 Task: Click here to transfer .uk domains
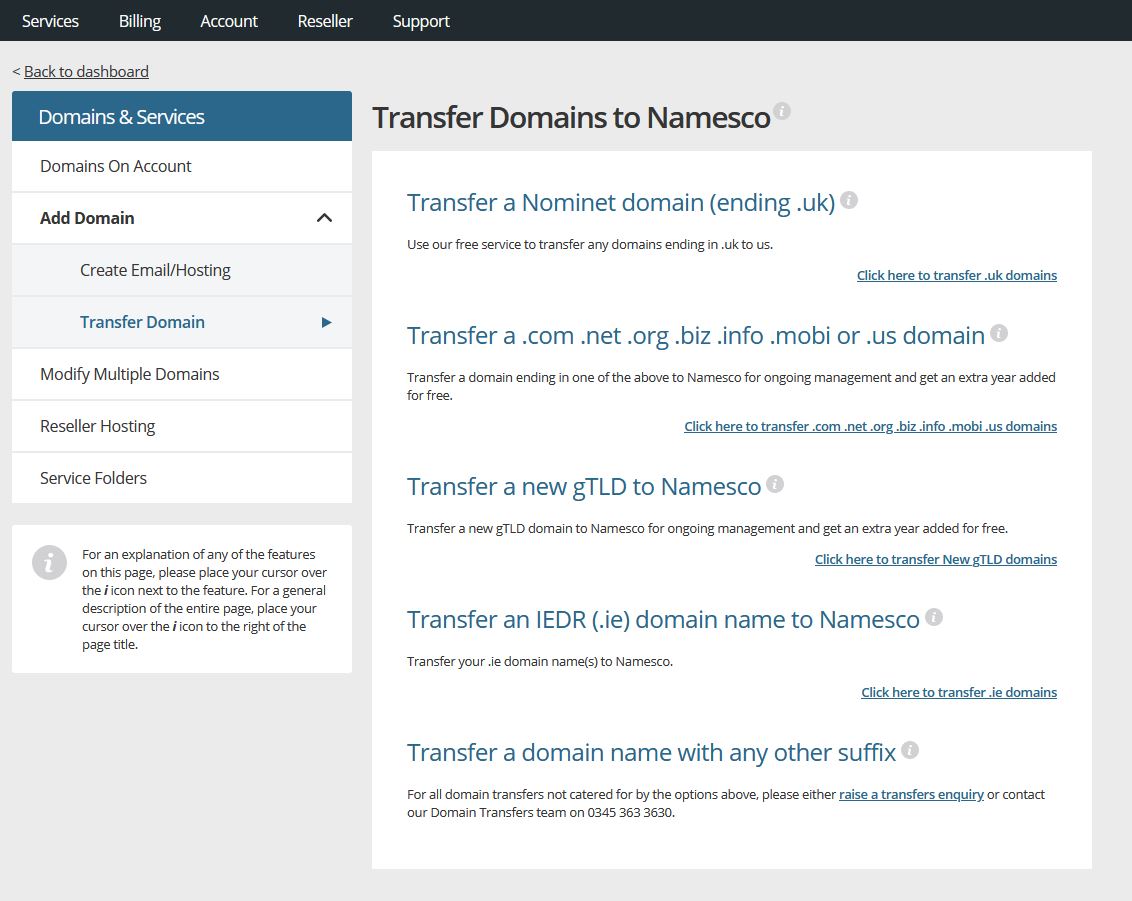[957, 275]
